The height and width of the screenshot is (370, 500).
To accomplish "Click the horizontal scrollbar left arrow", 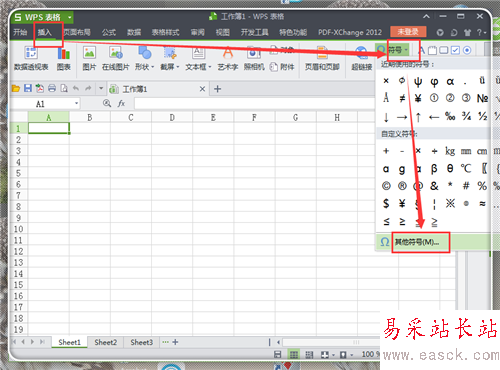I will (x=278, y=342).
